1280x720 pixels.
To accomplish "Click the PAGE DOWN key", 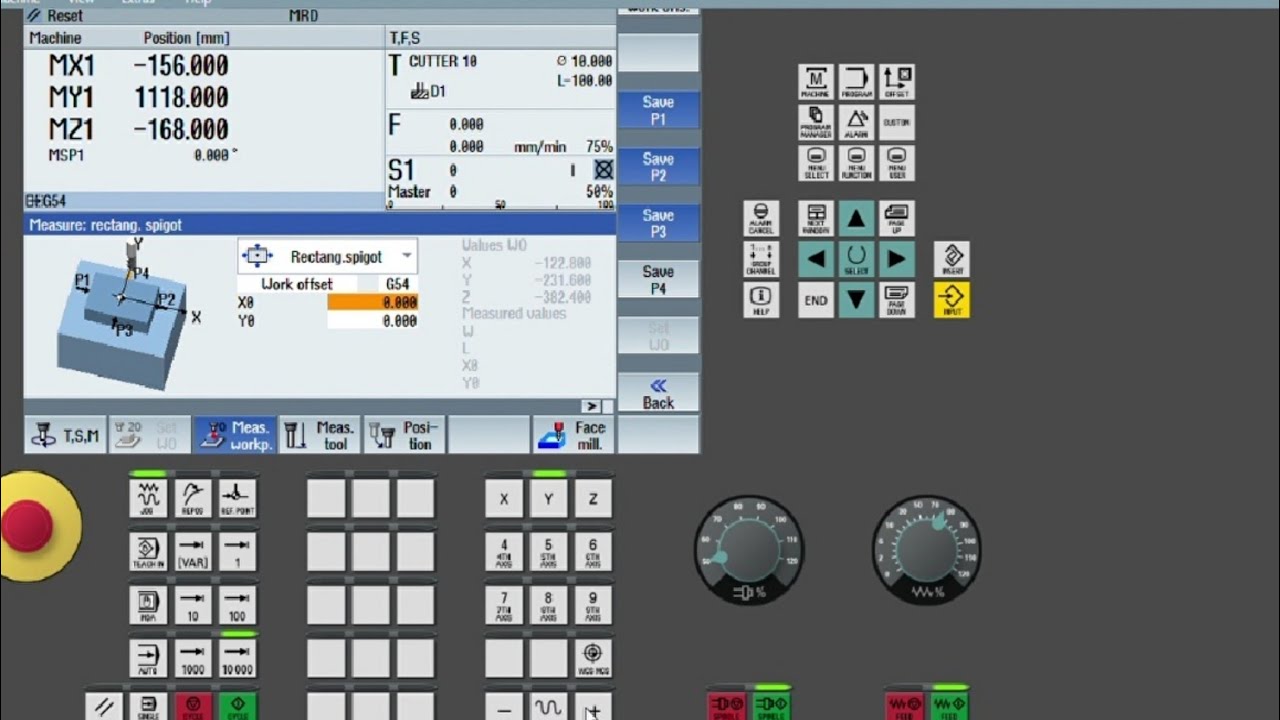I will coord(897,299).
